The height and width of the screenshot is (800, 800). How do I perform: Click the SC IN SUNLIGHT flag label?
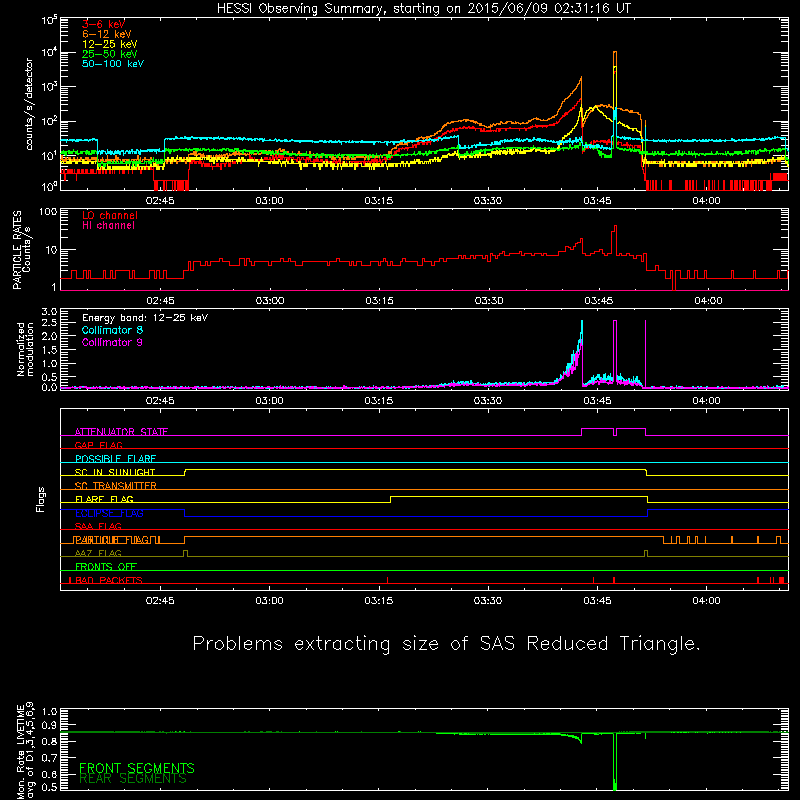(x=115, y=472)
